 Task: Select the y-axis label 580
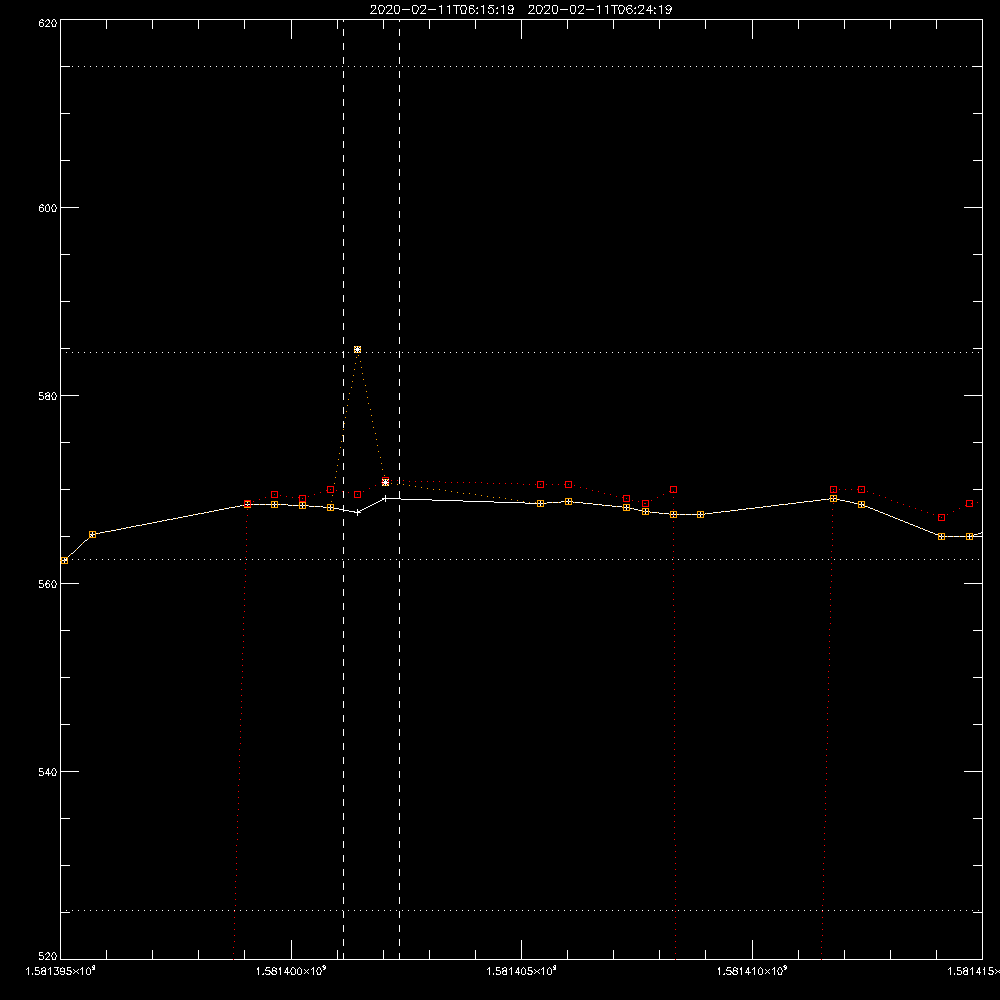point(48,396)
